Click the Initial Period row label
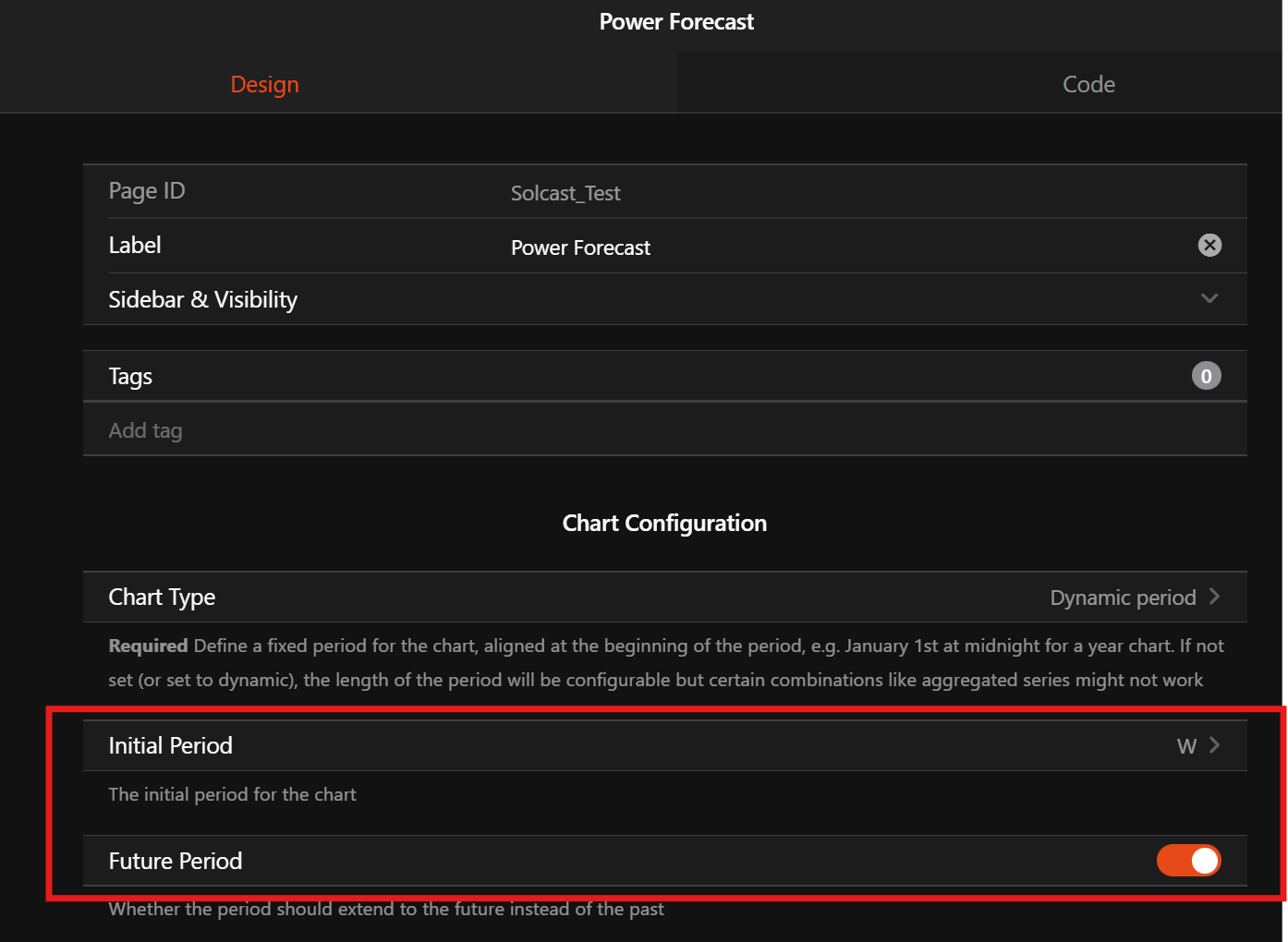The image size is (1288, 942). click(171, 746)
